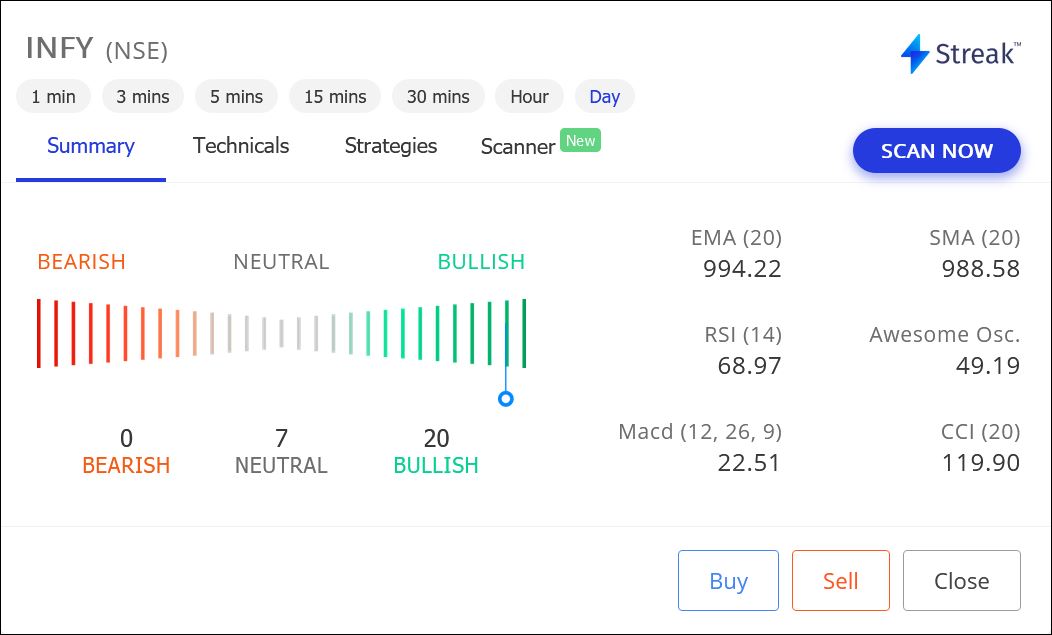Select the 5 mins timeframe

point(236,97)
